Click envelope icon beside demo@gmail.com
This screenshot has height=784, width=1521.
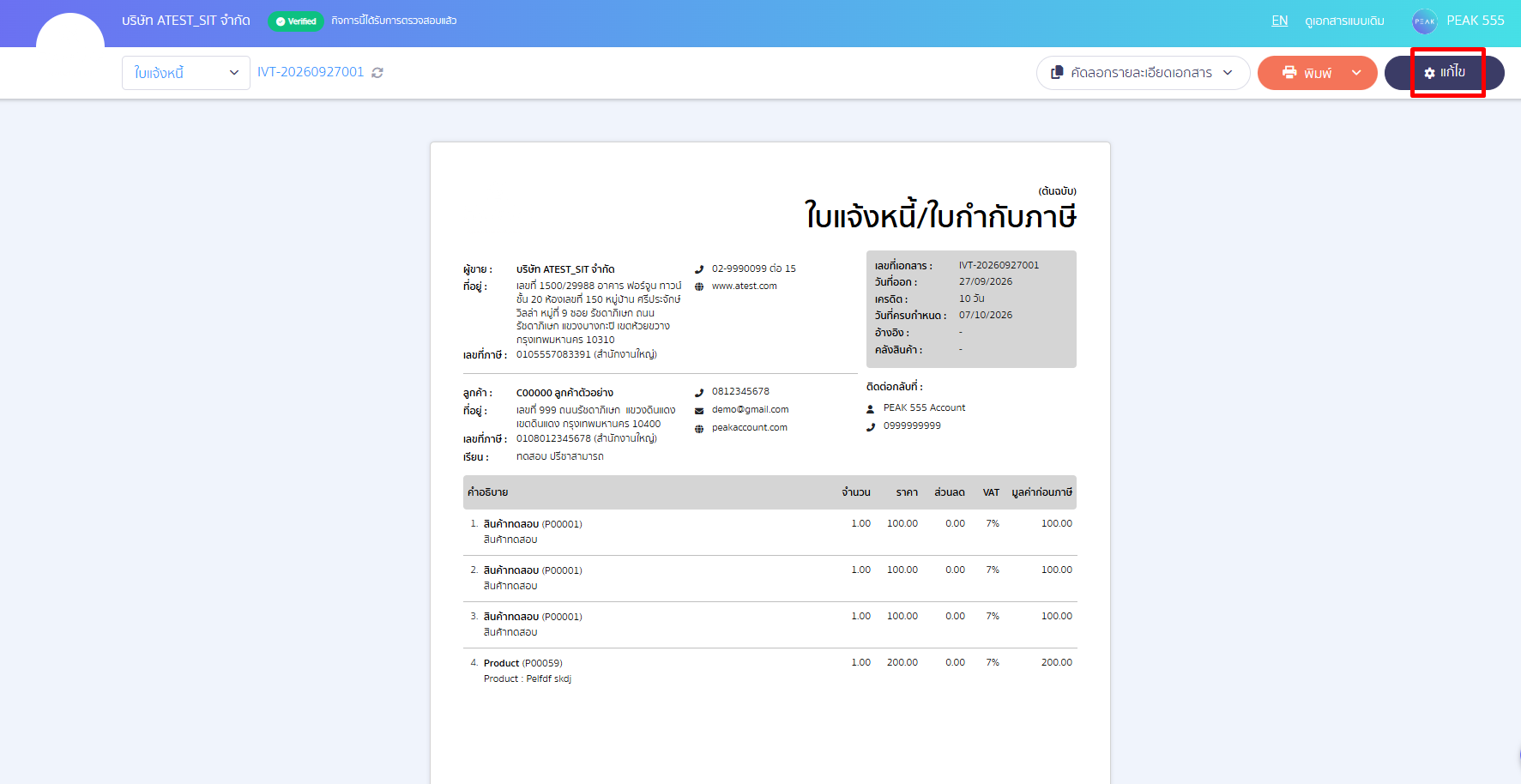pos(699,411)
